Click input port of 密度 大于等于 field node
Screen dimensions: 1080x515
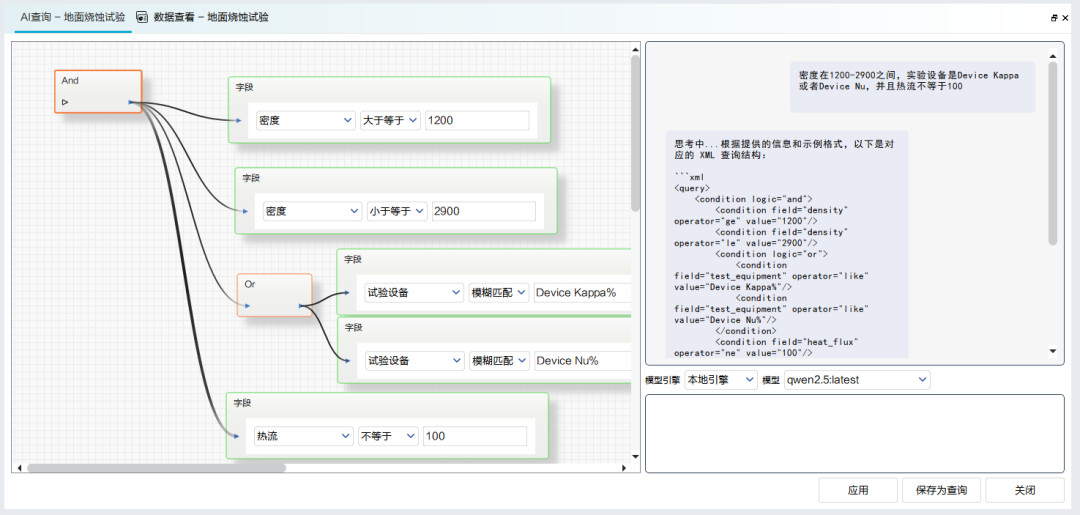pos(238,121)
